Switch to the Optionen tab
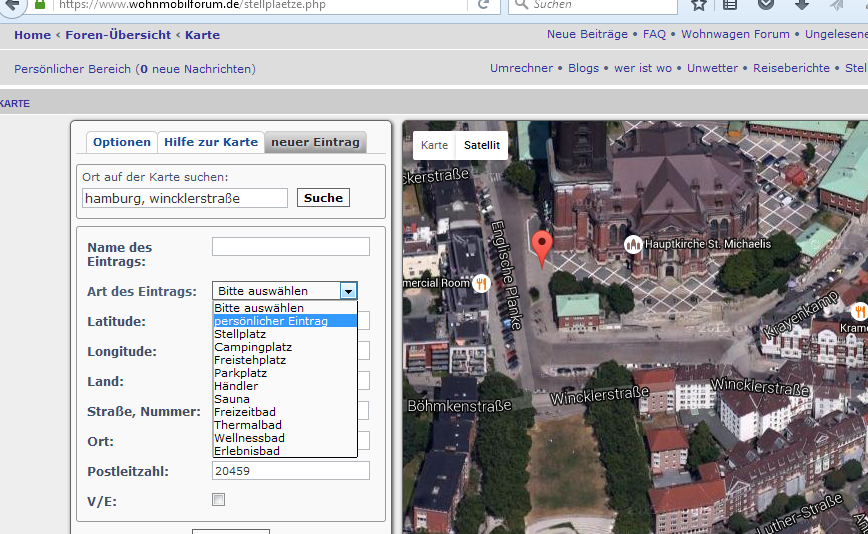The image size is (868, 534). click(x=122, y=142)
